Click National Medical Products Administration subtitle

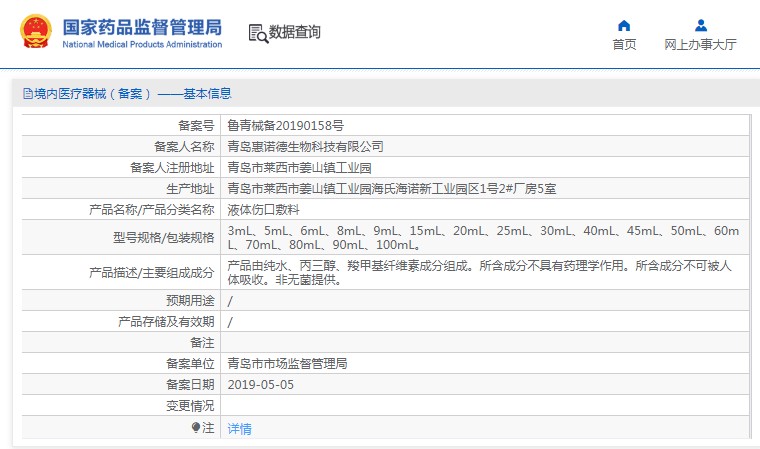coord(142,45)
